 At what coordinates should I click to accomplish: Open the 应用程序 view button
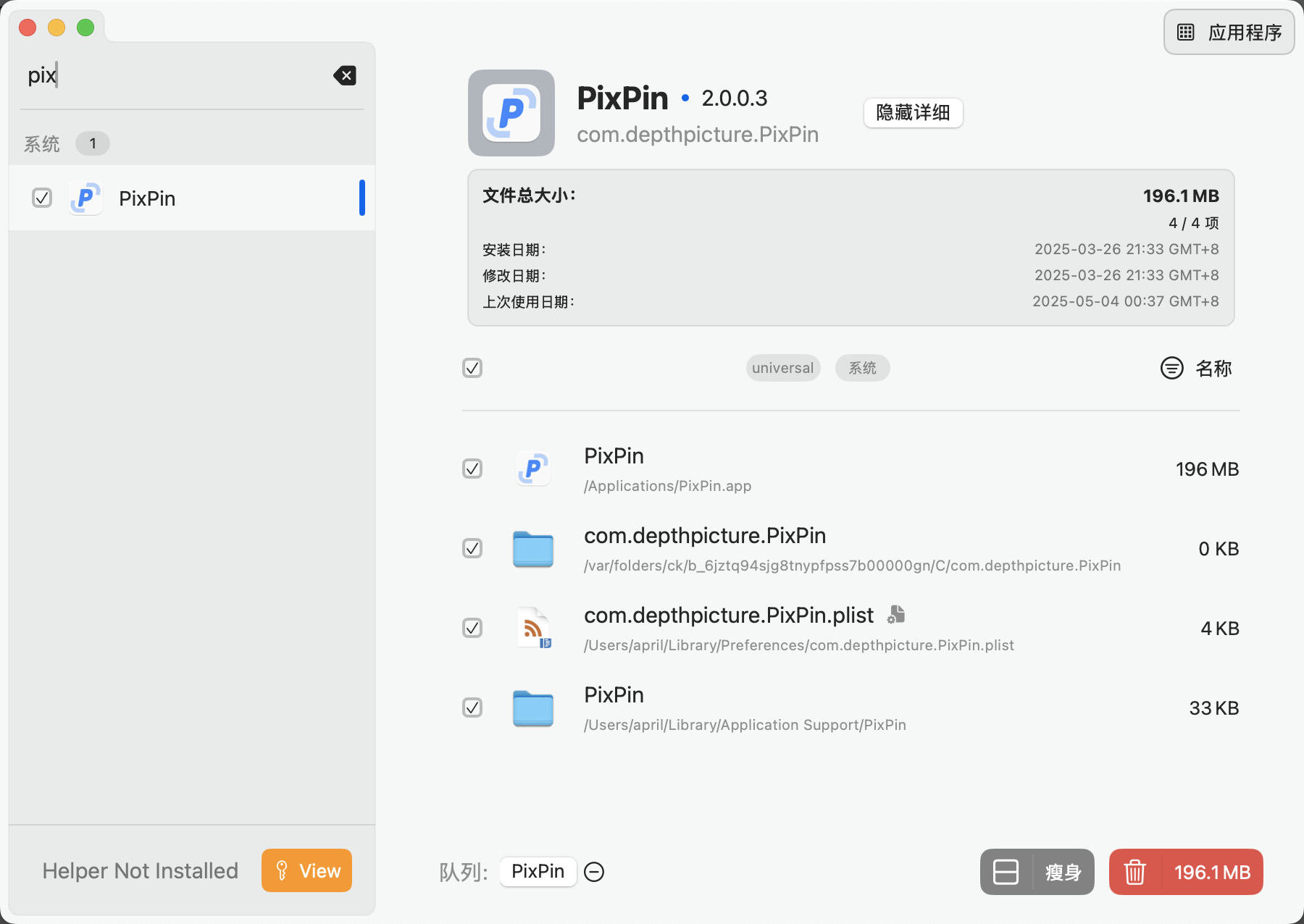coord(1229,32)
